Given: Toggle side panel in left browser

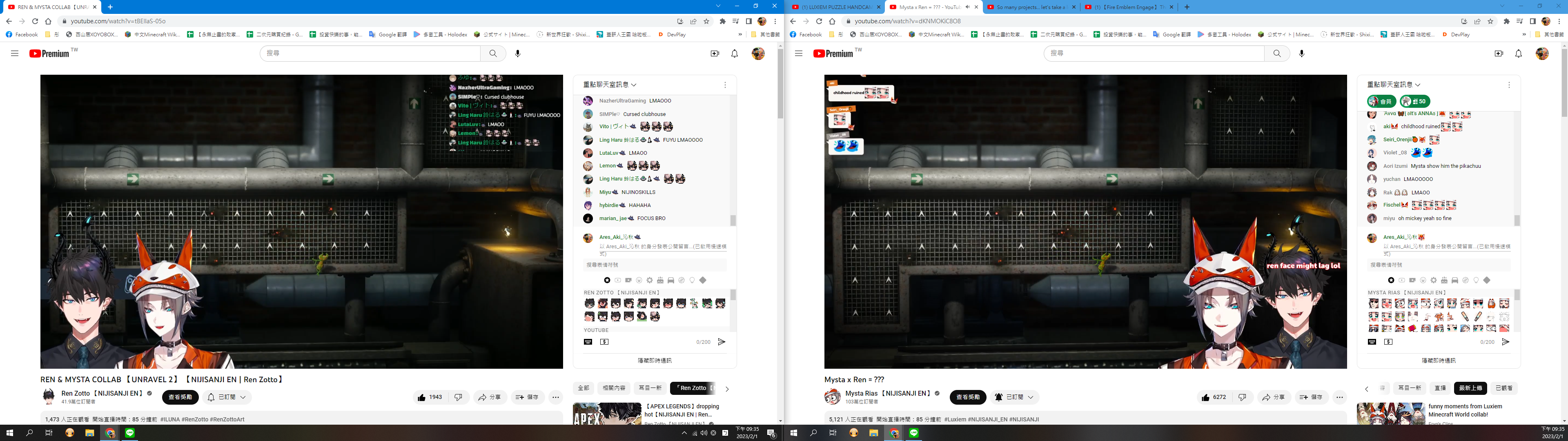Looking at the screenshot, I should pyautogui.click(x=749, y=21).
